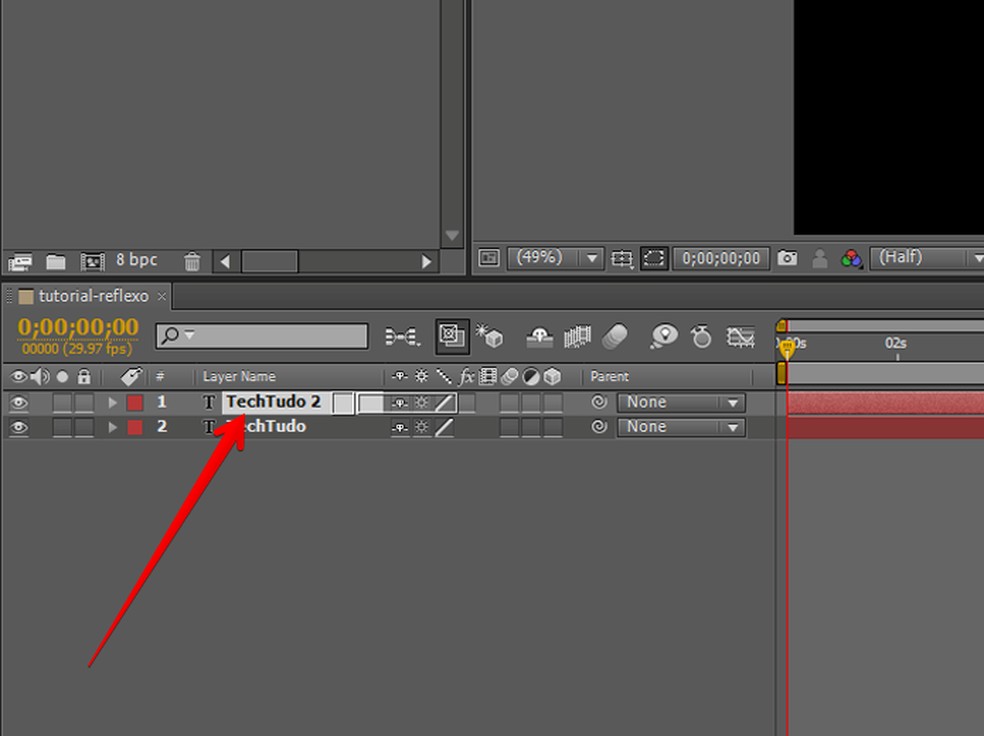Expand layer 2 TechTudo properties
The width and height of the screenshot is (984, 736).
click(x=112, y=427)
